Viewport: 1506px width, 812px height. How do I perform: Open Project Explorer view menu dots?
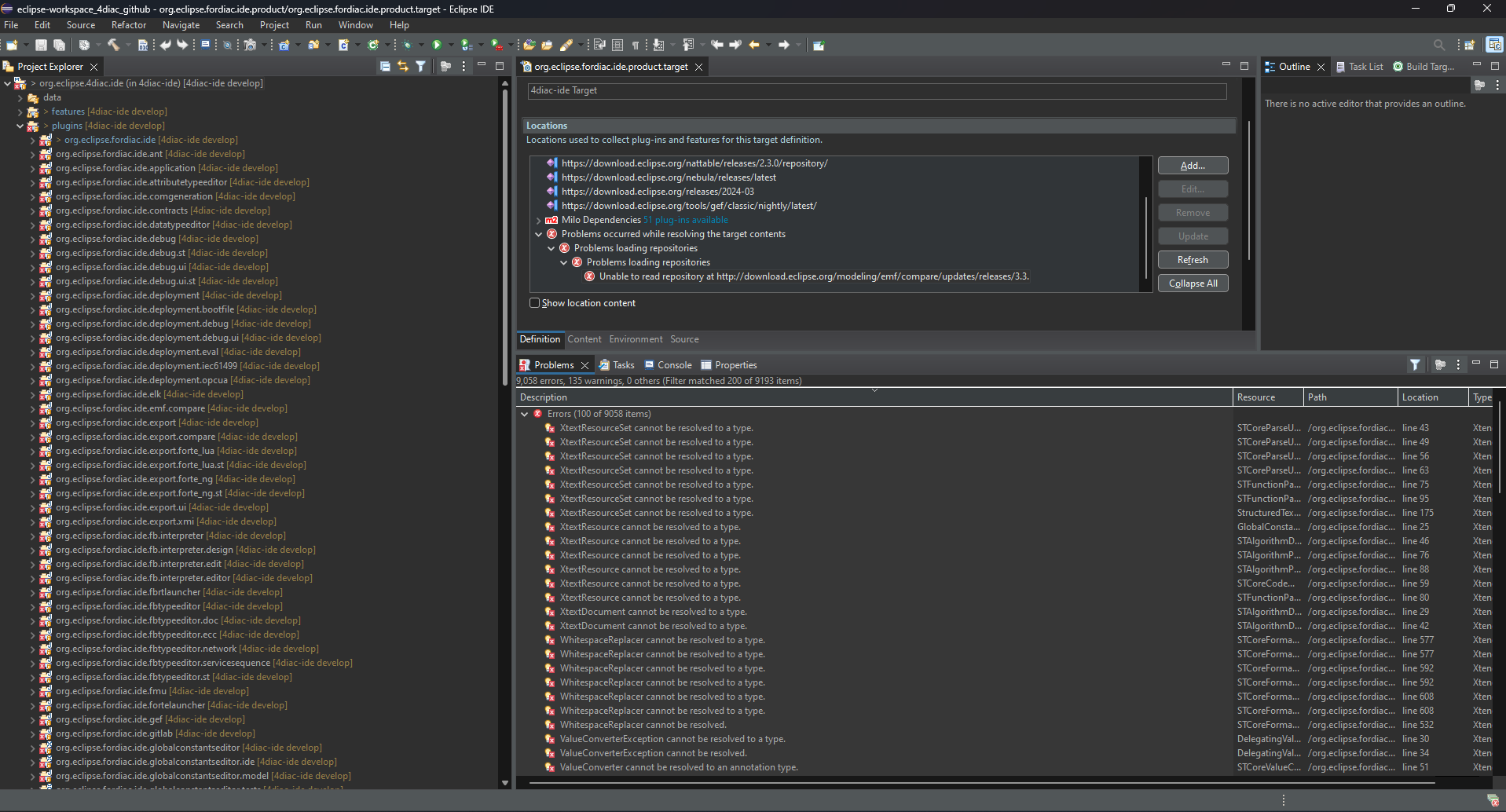click(464, 67)
